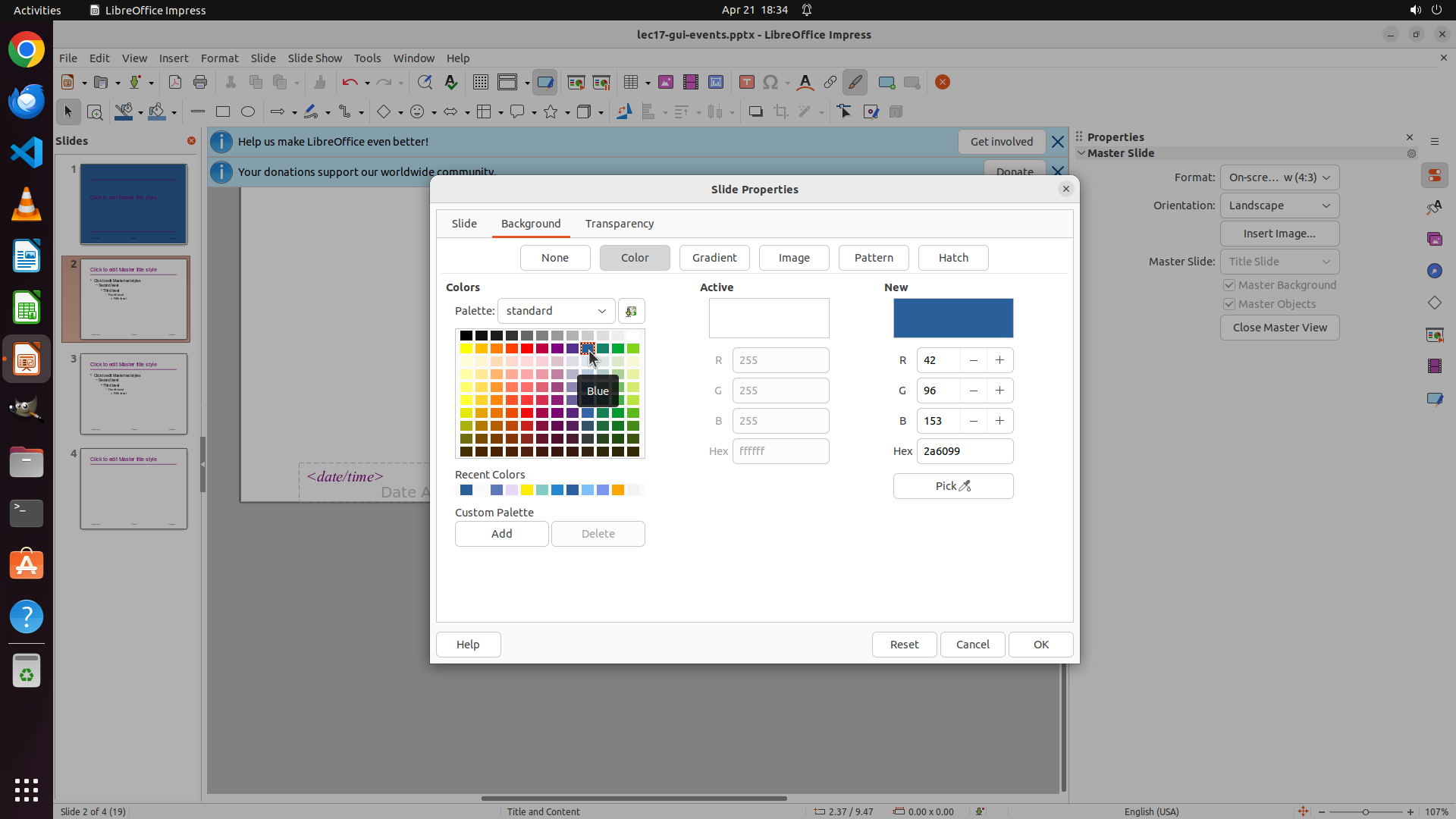Viewport: 1456px width, 819px height.
Task: Toggle the Master Objects checkbox
Action: [x=1229, y=304]
